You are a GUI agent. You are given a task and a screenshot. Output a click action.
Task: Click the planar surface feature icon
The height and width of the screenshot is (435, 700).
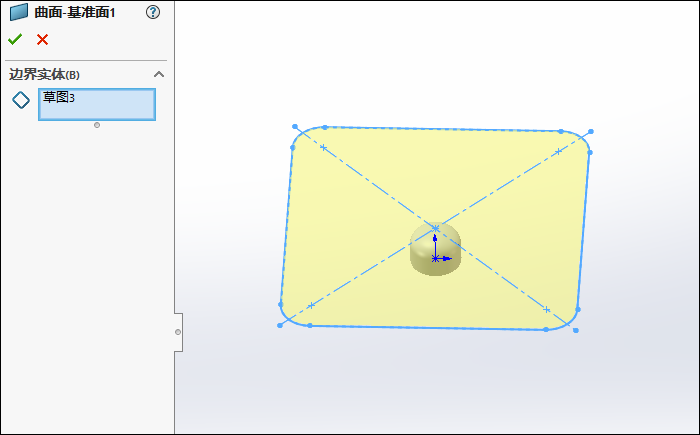click(x=19, y=12)
